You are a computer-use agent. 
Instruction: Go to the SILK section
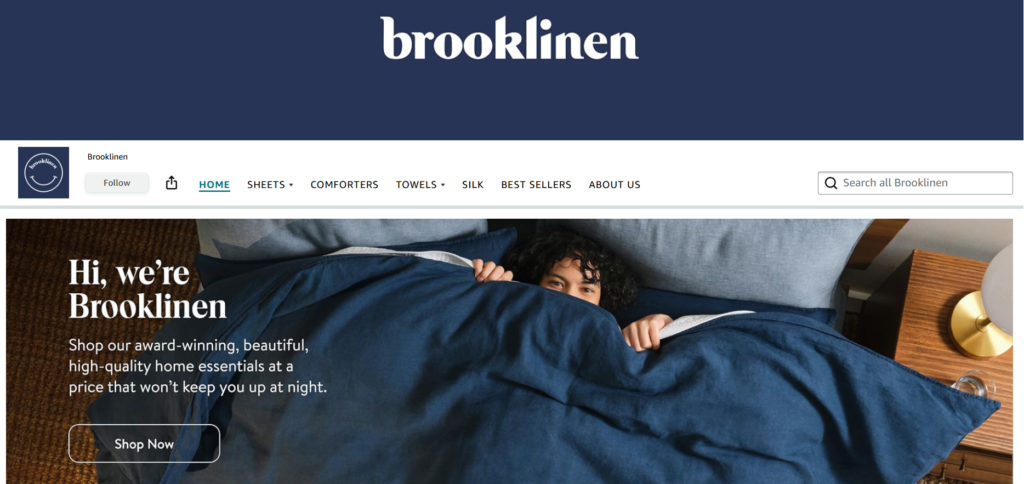tap(473, 185)
